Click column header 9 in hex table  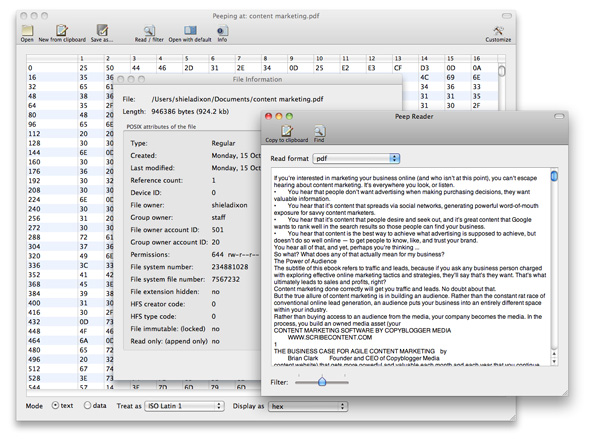pyautogui.click(x=300, y=58)
